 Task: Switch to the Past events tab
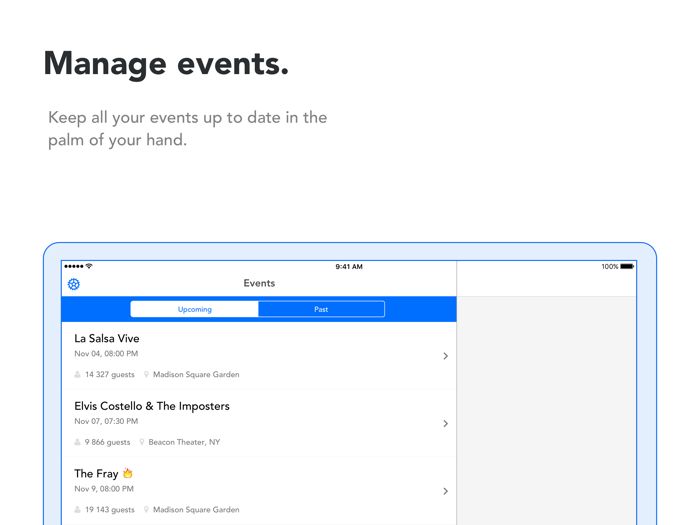[x=321, y=309]
